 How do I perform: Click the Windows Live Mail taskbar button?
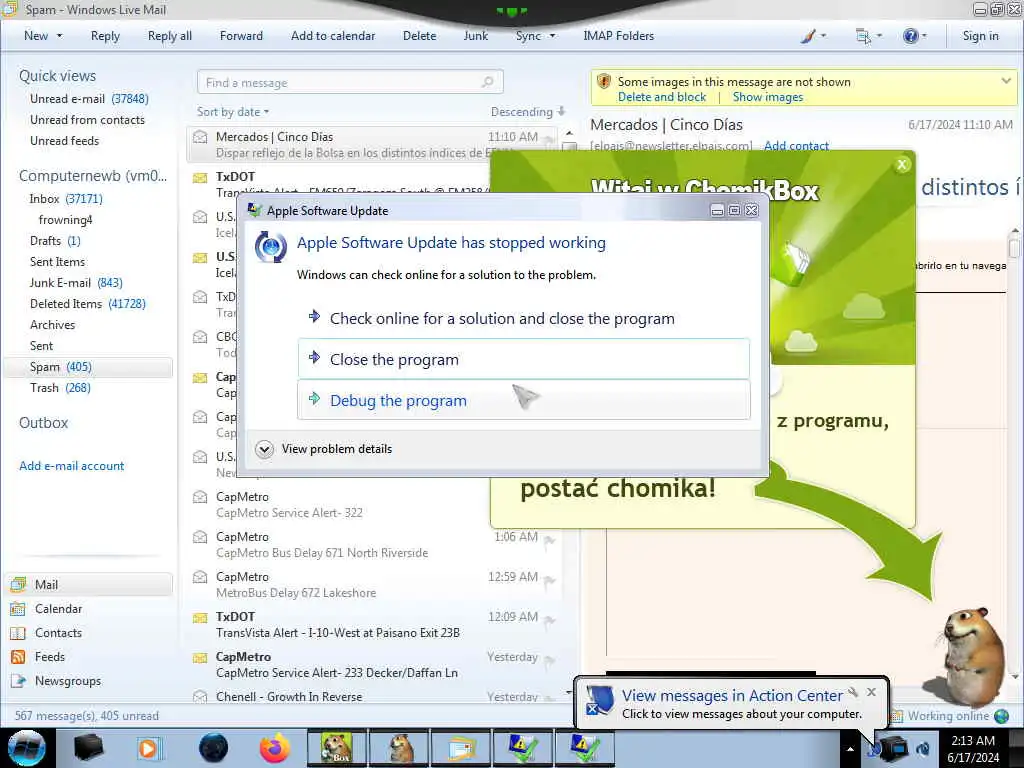462,748
